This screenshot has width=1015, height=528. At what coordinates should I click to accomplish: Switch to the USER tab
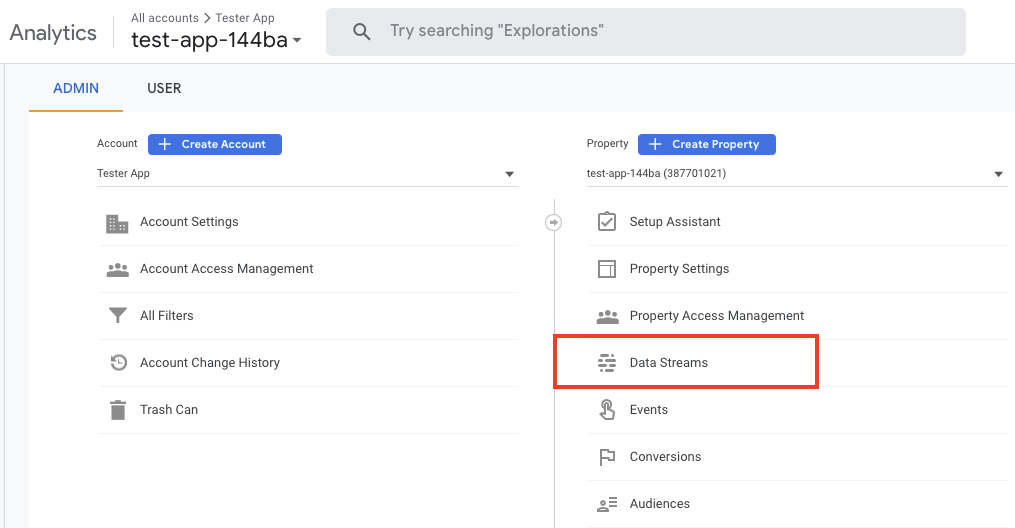[164, 89]
